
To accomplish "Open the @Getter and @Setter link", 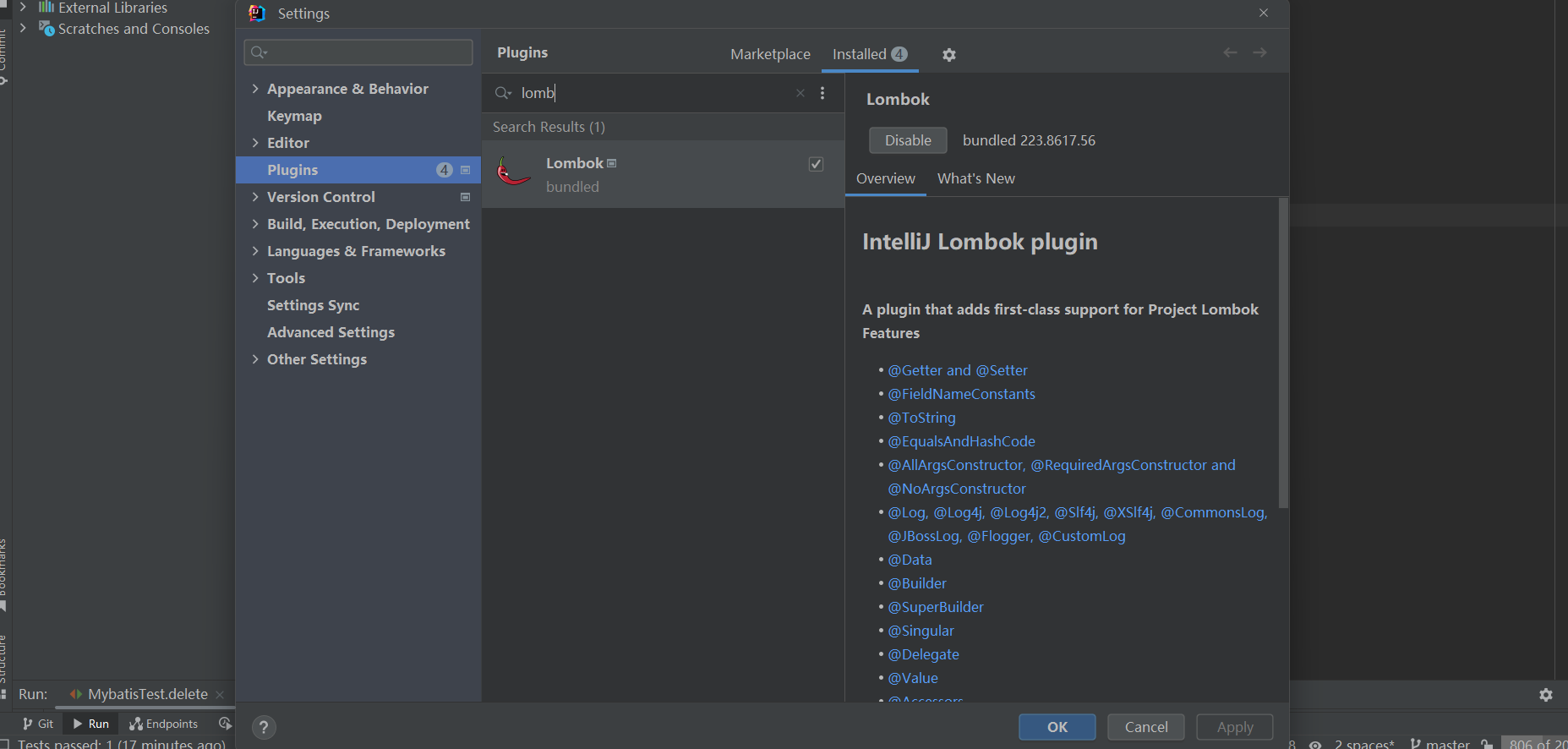I will [x=958, y=370].
